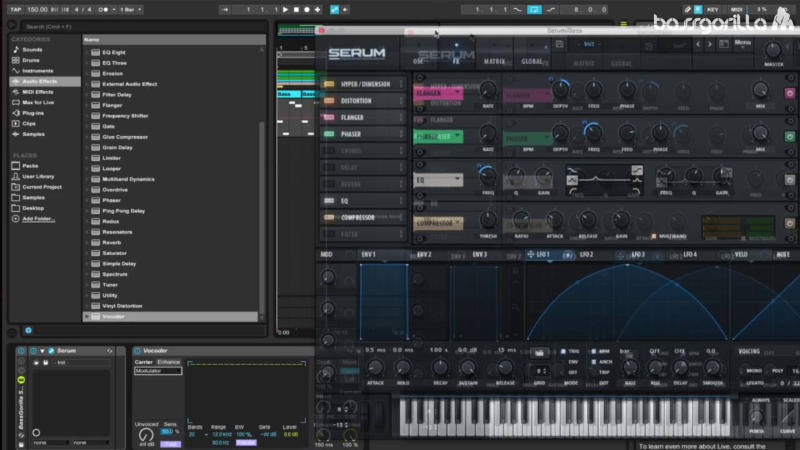This screenshot has width=800, height=450.
Task: Toggle the LFO ANCH checkbox
Action: point(593,362)
